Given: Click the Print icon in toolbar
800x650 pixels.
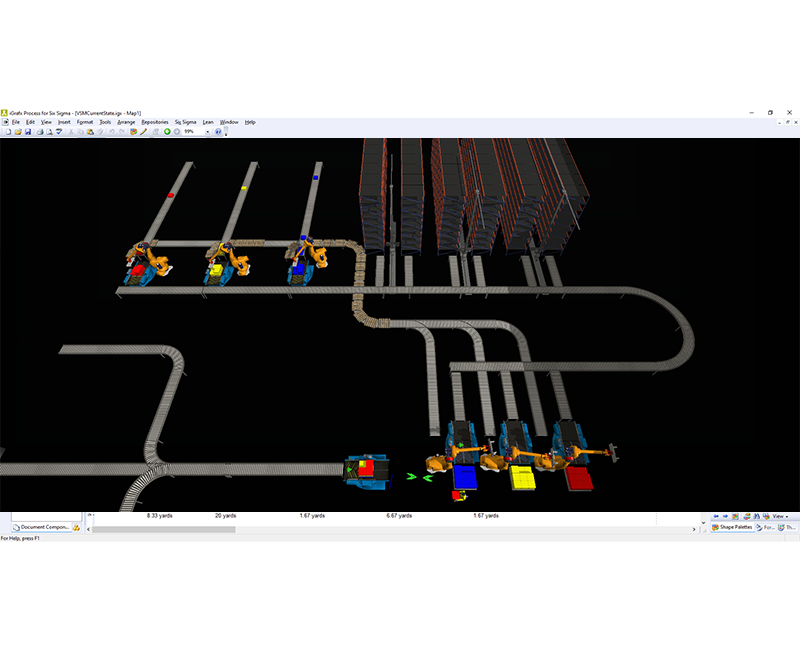Looking at the screenshot, I should (40, 131).
